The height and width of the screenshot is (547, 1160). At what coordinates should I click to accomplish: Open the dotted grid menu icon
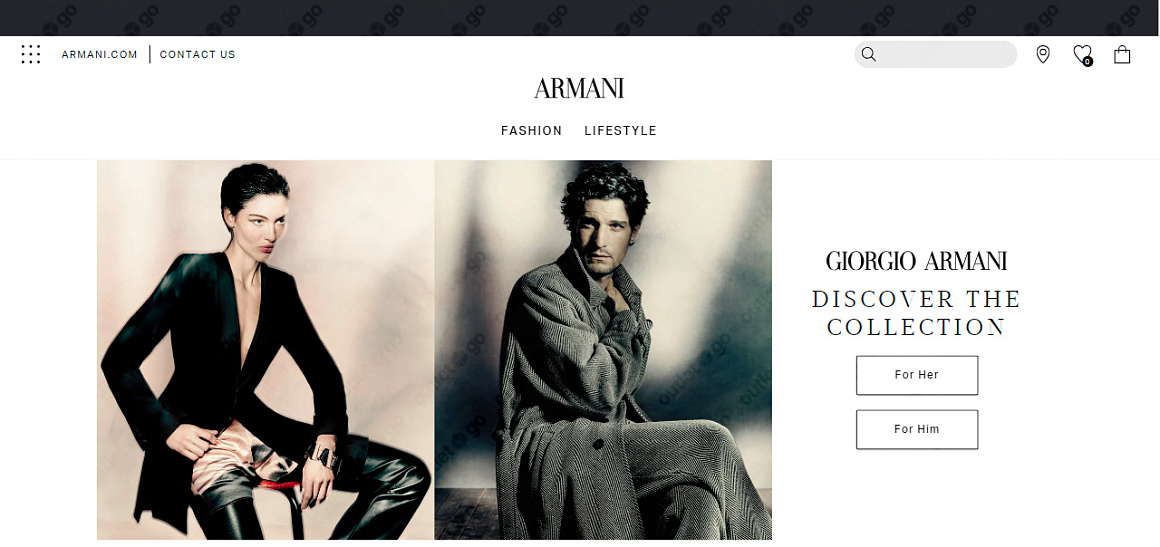pyautogui.click(x=30, y=54)
